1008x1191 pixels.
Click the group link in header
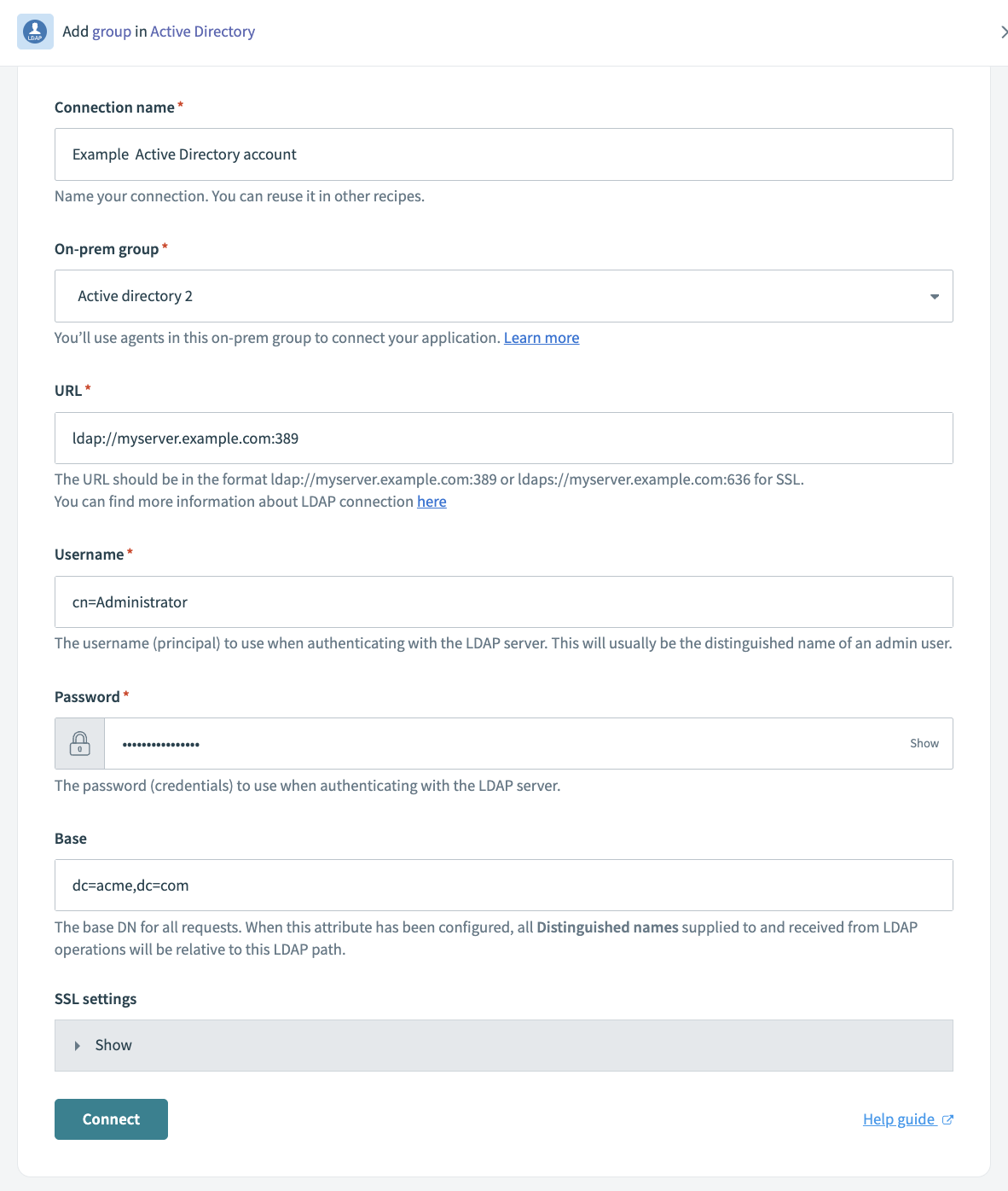click(112, 32)
